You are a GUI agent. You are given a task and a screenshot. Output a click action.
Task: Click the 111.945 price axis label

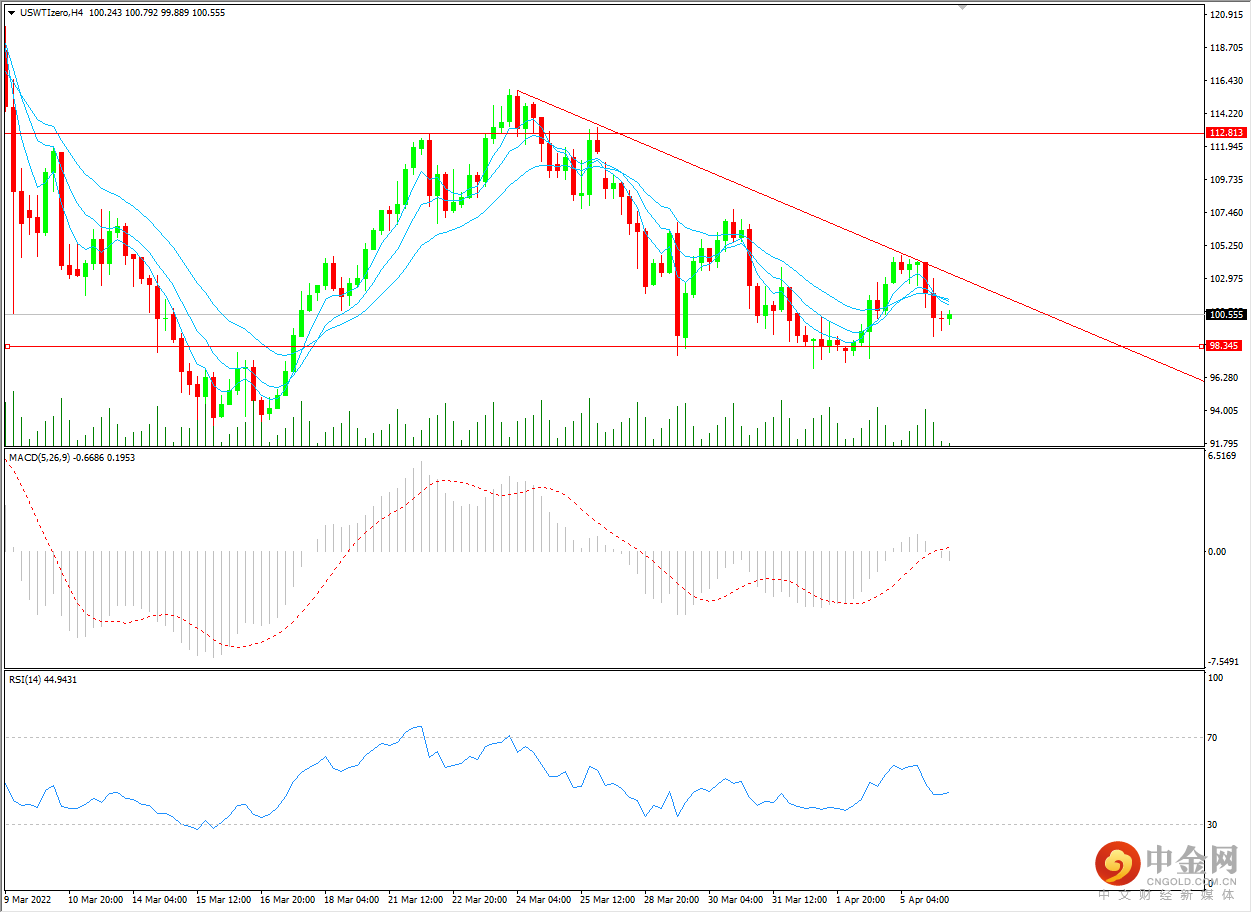(x=1225, y=147)
